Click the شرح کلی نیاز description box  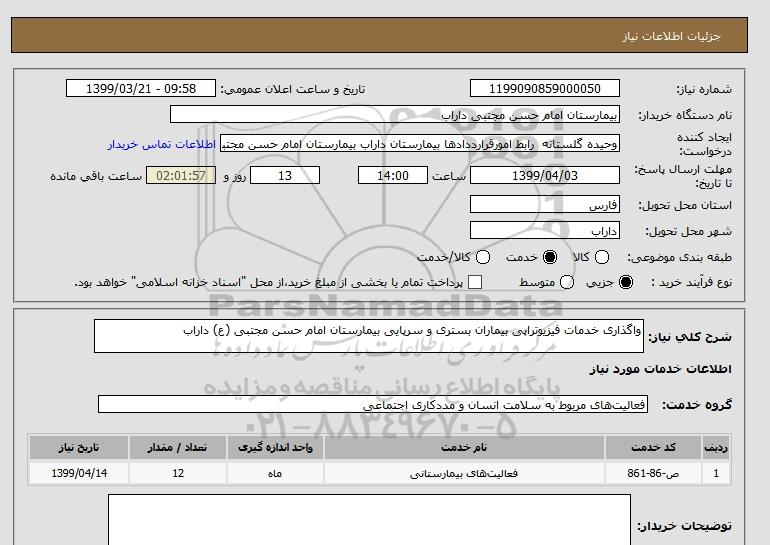(x=369, y=336)
